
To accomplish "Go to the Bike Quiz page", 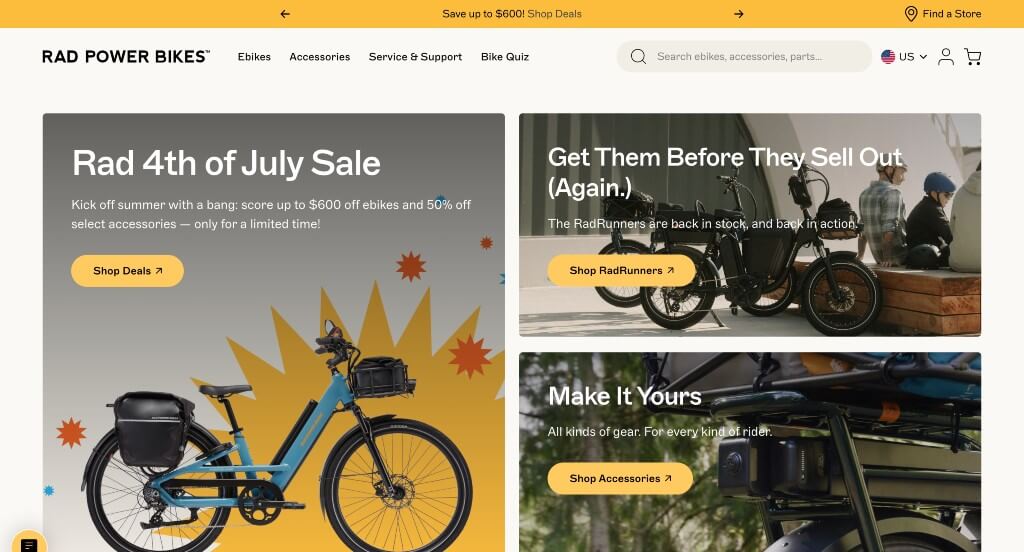I will pyautogui.click(x=505, y=57).
